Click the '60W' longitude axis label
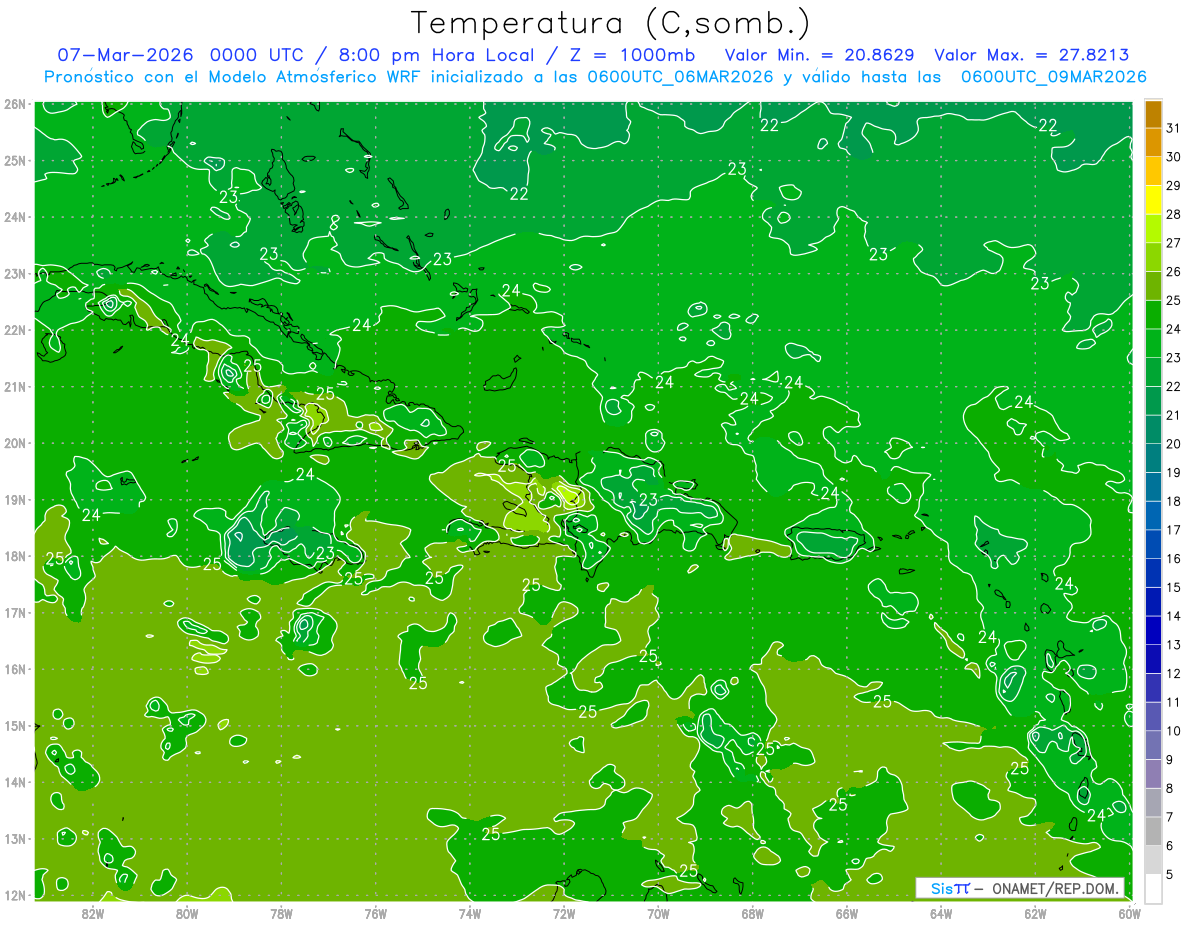Viewport: 1200px width, 927px height. click(1130, 913)
